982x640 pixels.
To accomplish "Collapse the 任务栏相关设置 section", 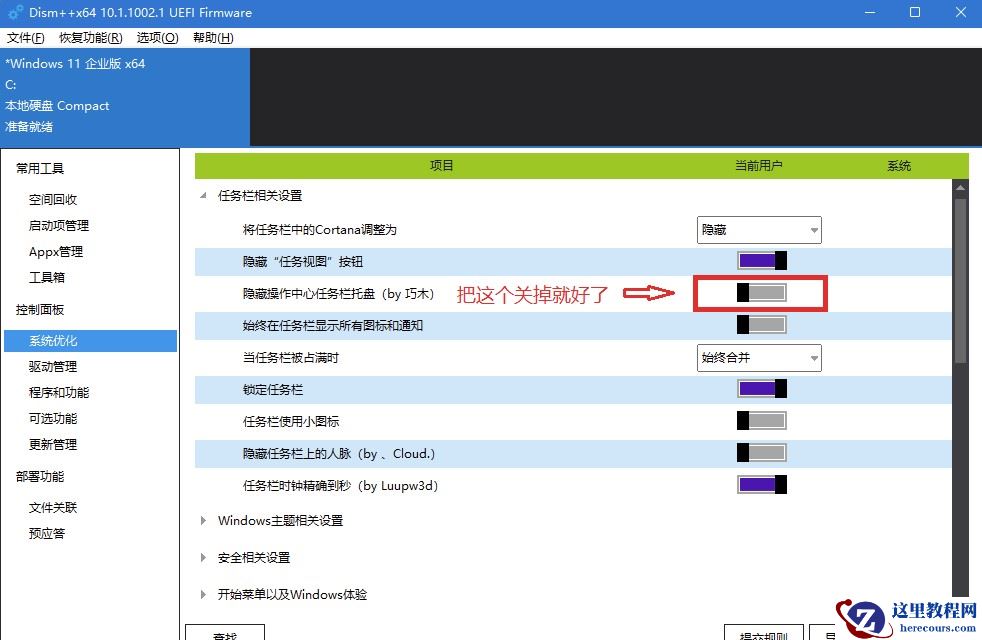I will (x=203, y=196).
